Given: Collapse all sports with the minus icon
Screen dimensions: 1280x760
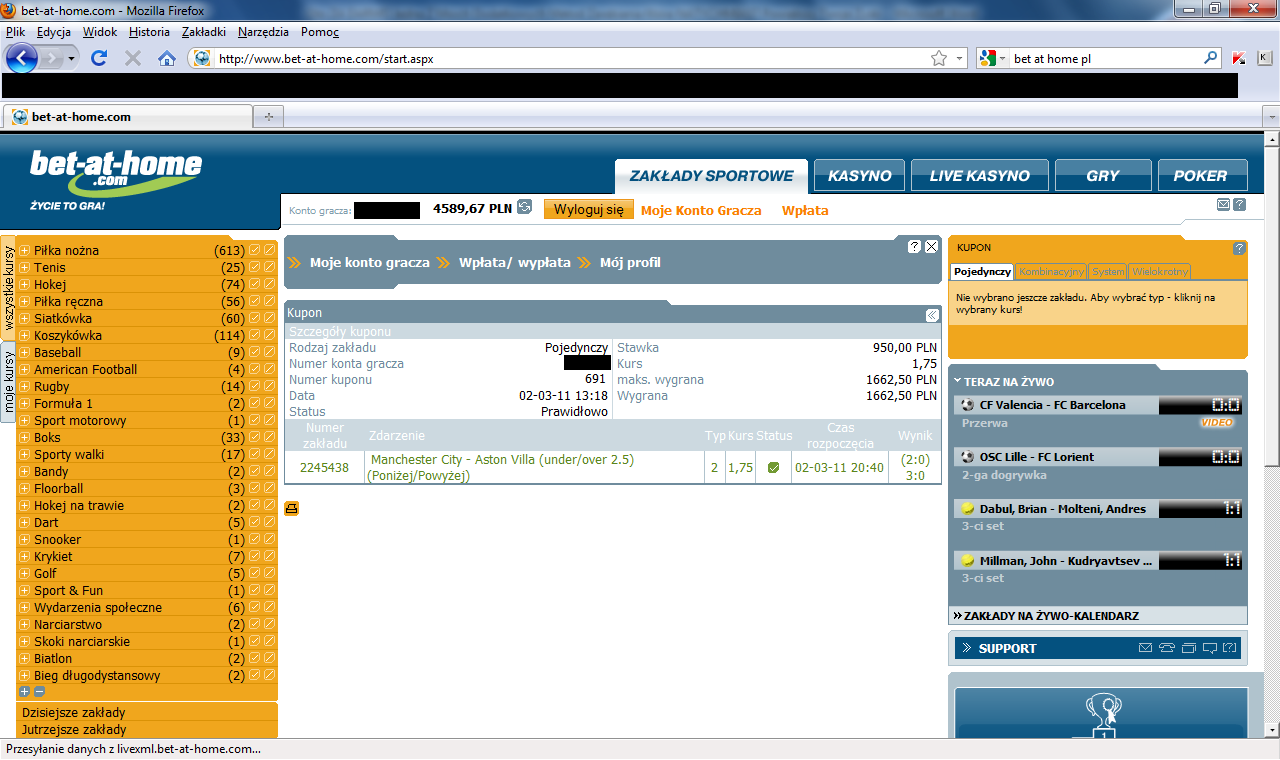Looking at the screenshot, I should 39,691.
